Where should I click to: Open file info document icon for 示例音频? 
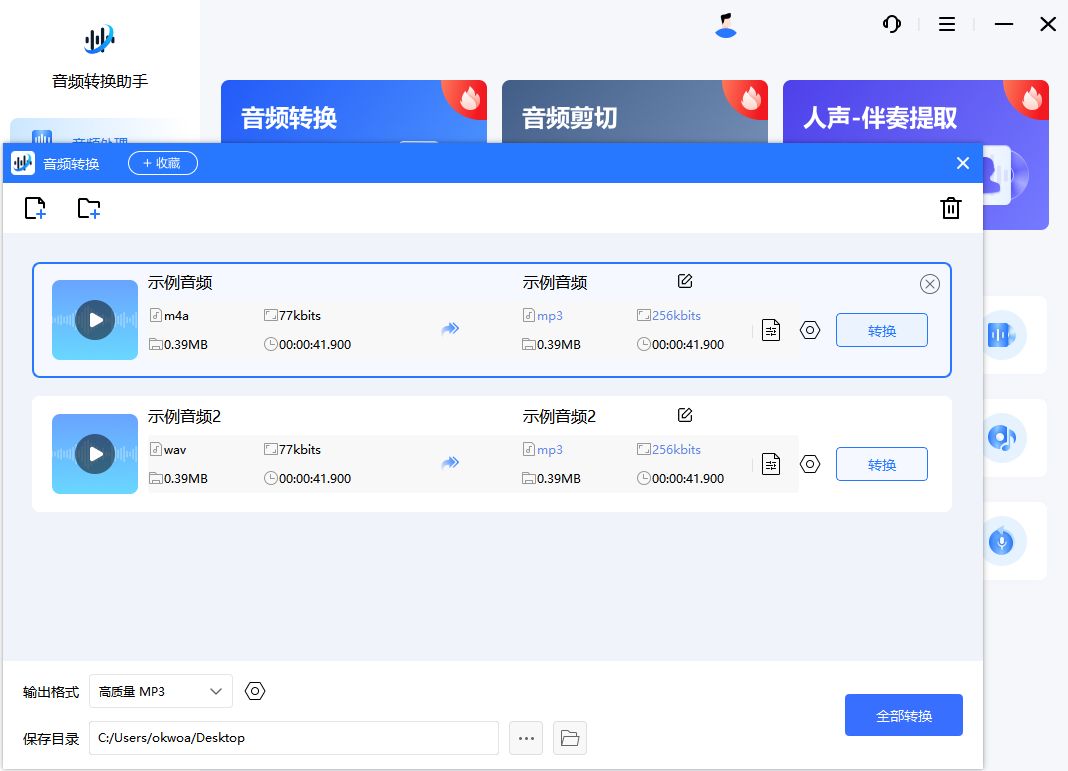771,330
